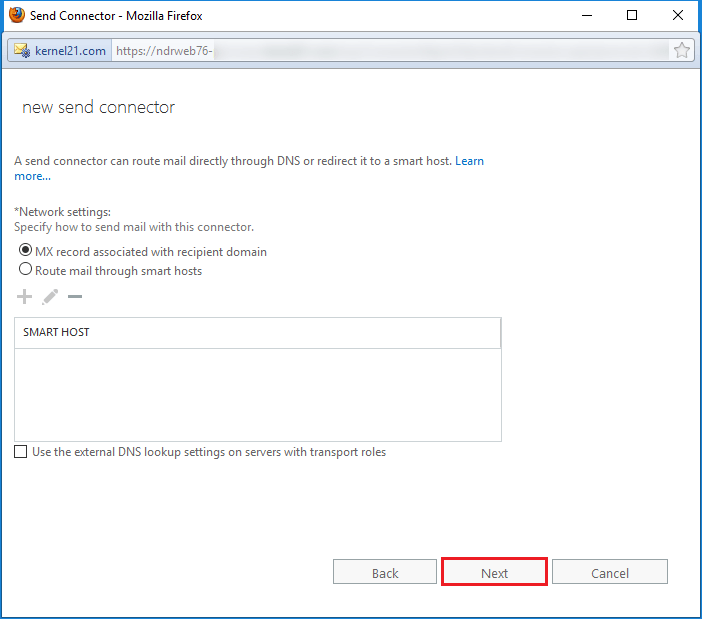
Task: Open the Learn more link
Action: tap(469, 161)
